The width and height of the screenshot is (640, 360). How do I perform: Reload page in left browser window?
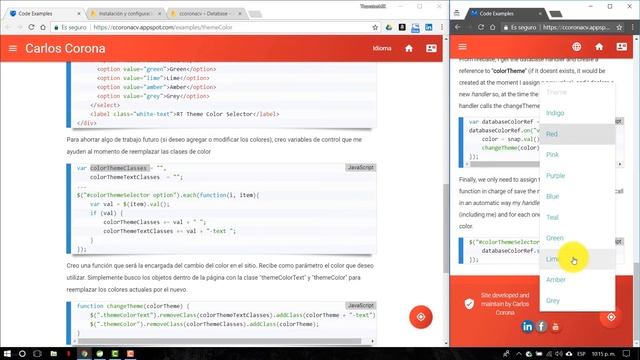tap(31, 27)
